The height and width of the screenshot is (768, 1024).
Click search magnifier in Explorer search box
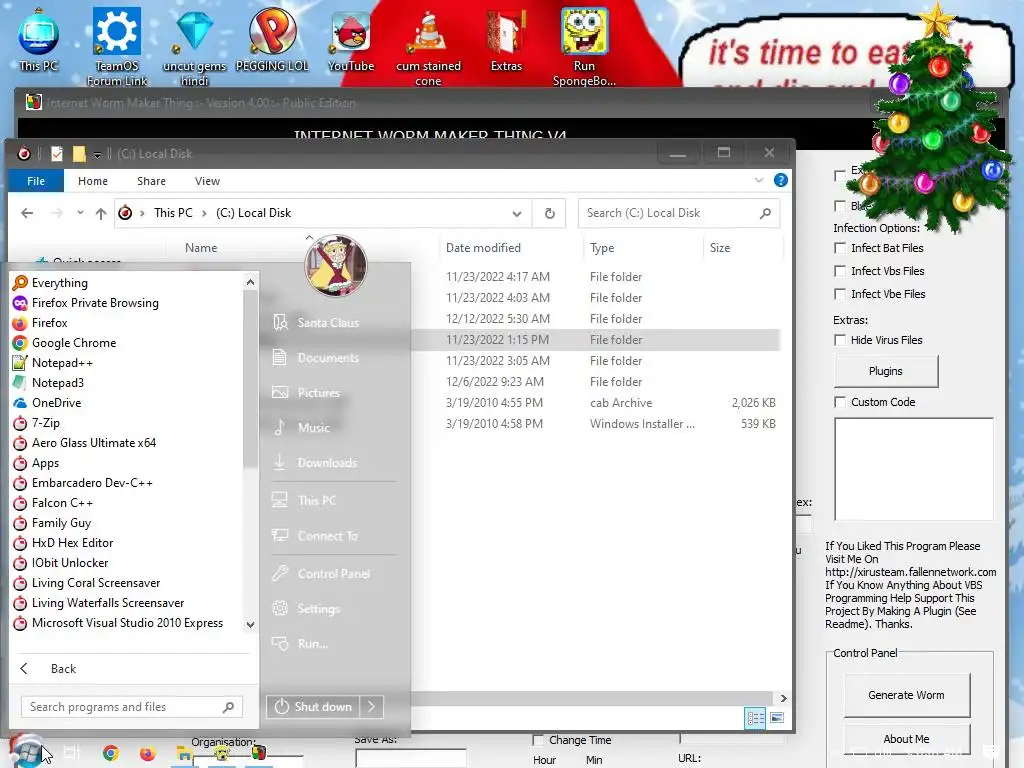tap(765, 213)
